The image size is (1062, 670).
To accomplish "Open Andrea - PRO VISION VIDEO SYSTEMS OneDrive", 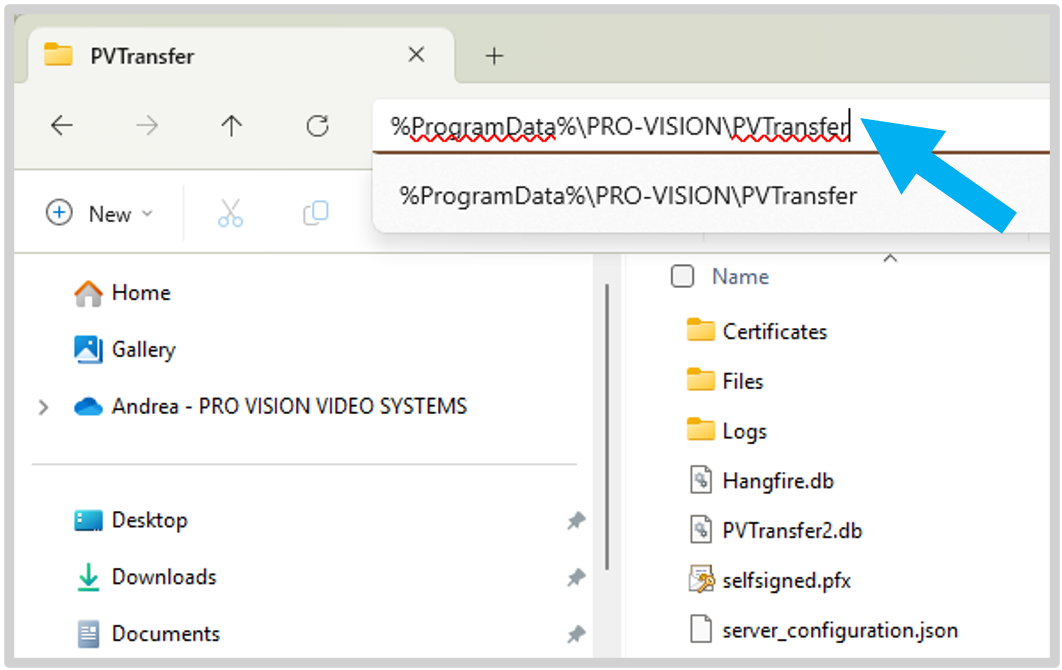I will click(x=270, y=406).
